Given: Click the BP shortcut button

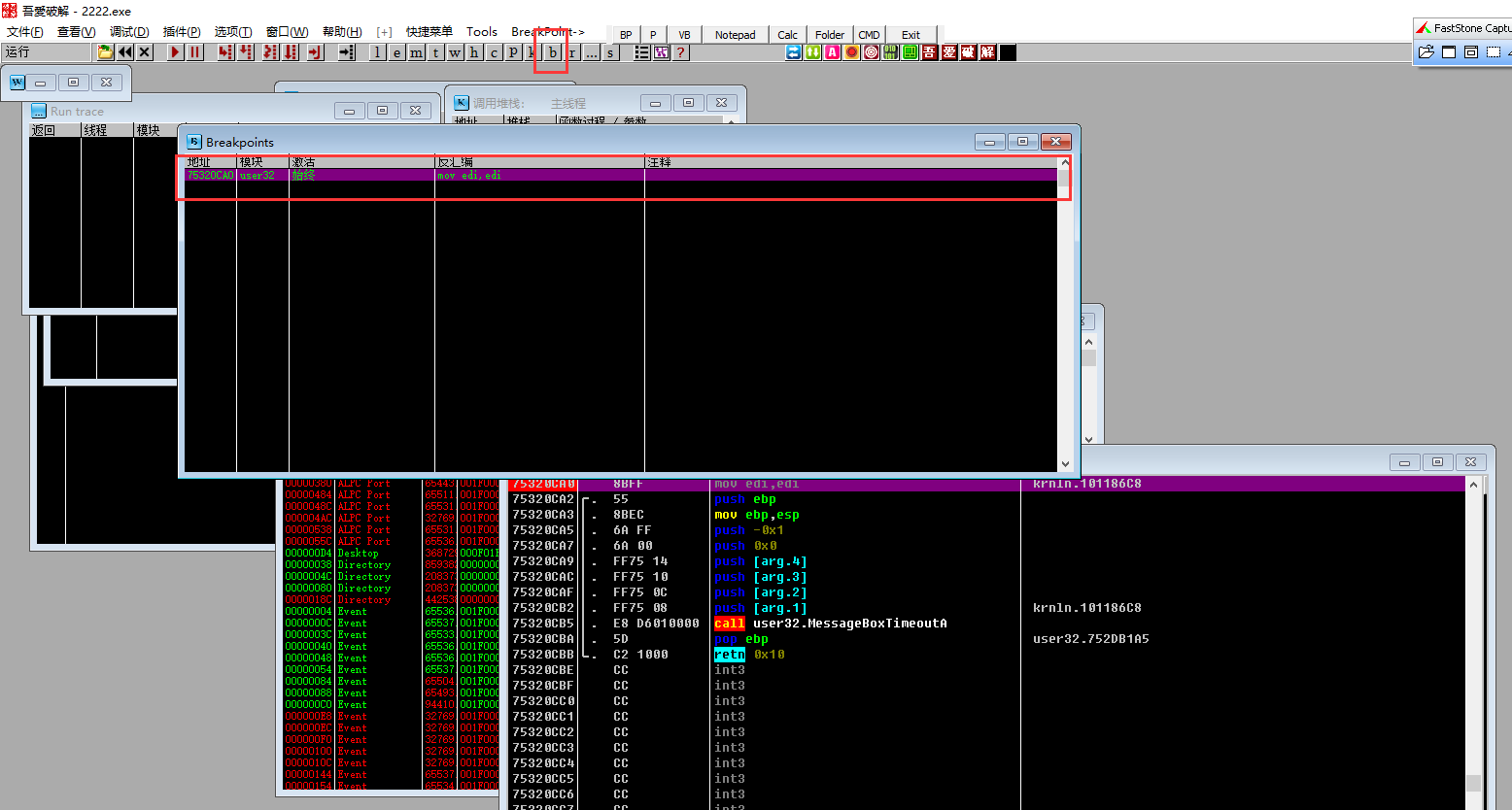Looking at the screenshot, I should [x=626, y=34].
